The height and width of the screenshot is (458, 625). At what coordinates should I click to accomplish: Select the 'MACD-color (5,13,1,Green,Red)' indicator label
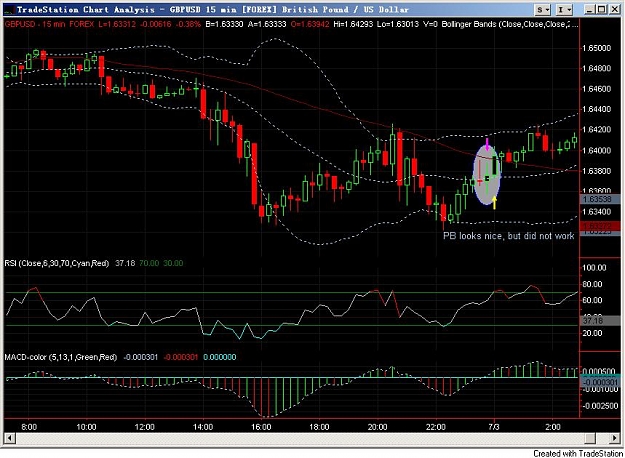click(61, 357)
